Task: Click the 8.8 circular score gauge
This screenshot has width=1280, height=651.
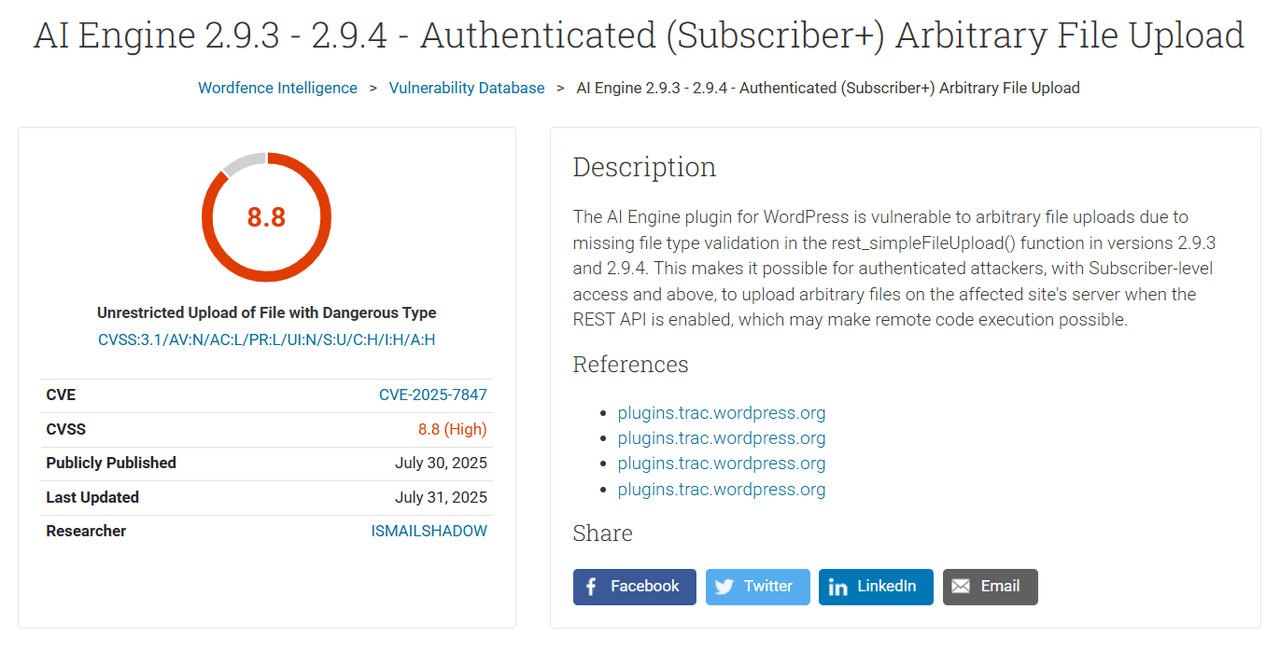Action: click(x=266, y=217)
